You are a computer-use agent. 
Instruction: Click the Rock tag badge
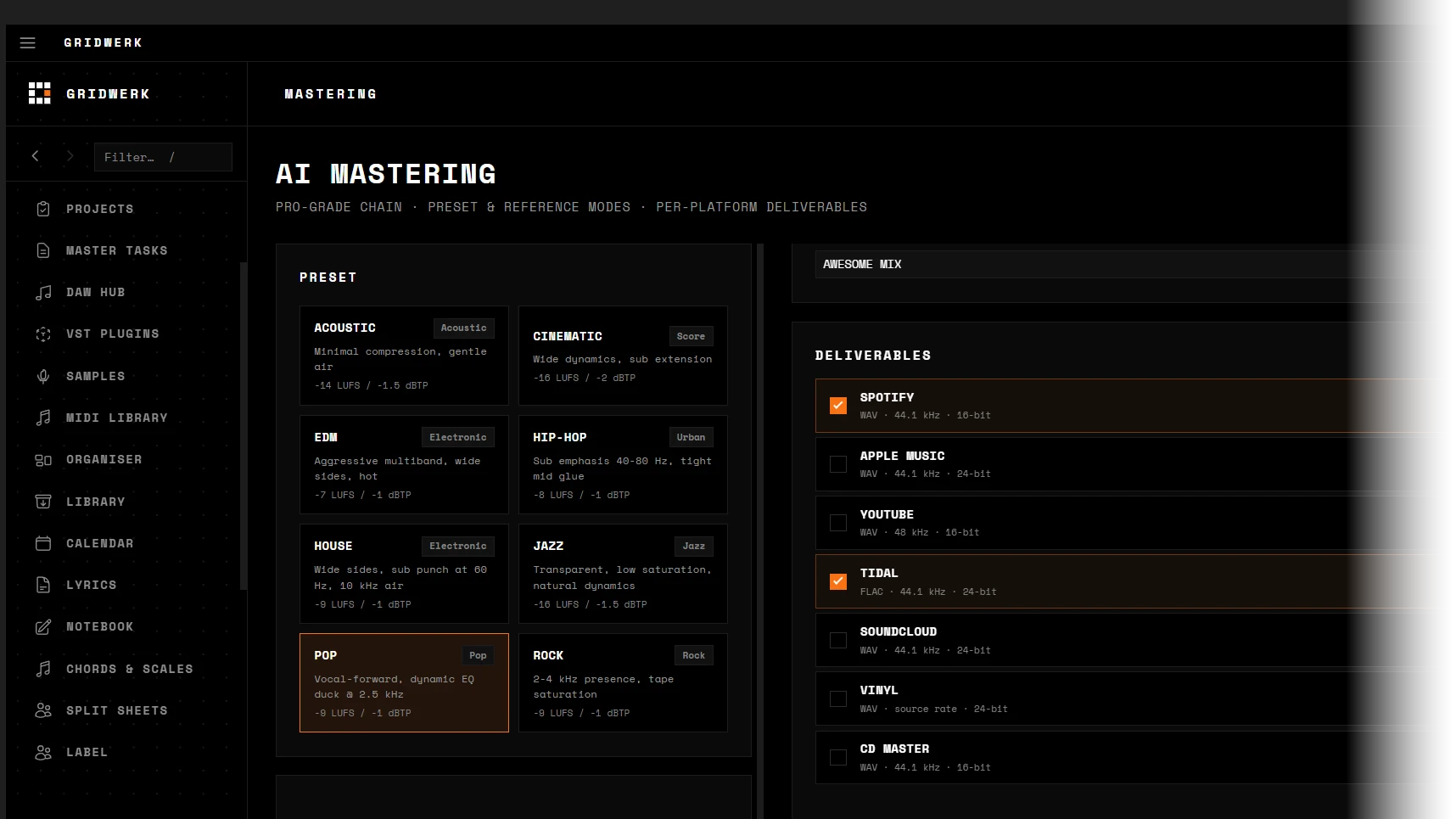694,655
